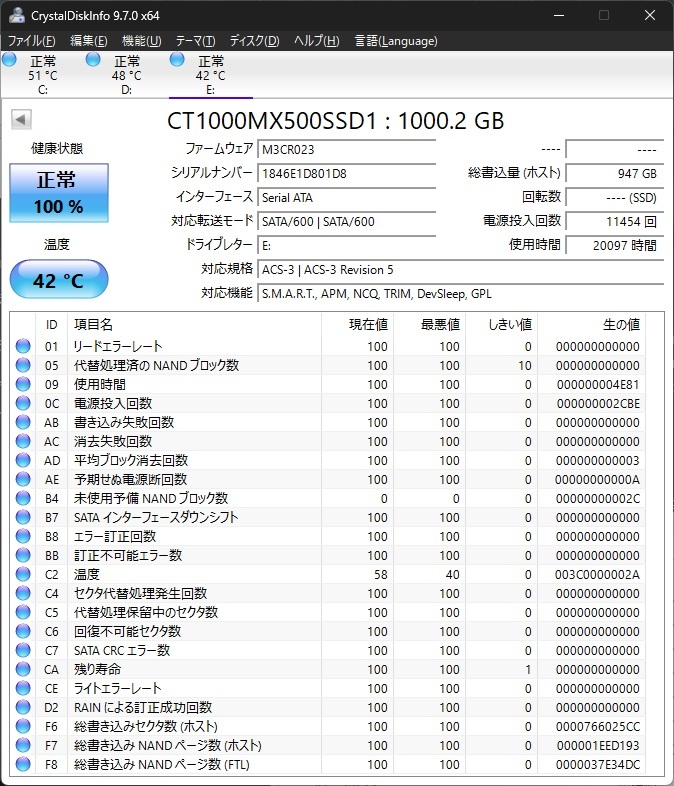Open the ファイル(F) menu

(x=32, y=41)
